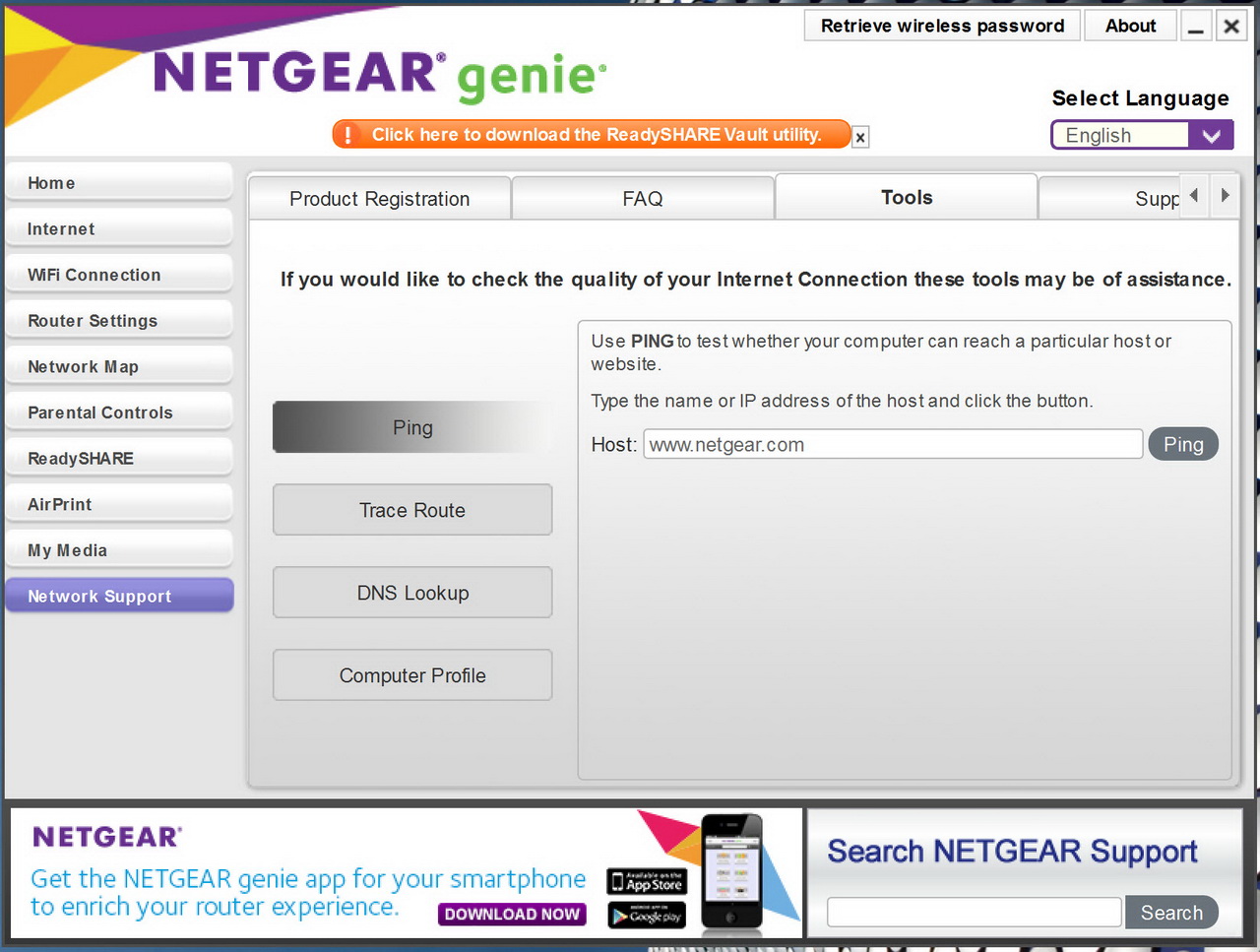Select the English language field

click(1120, 136)
